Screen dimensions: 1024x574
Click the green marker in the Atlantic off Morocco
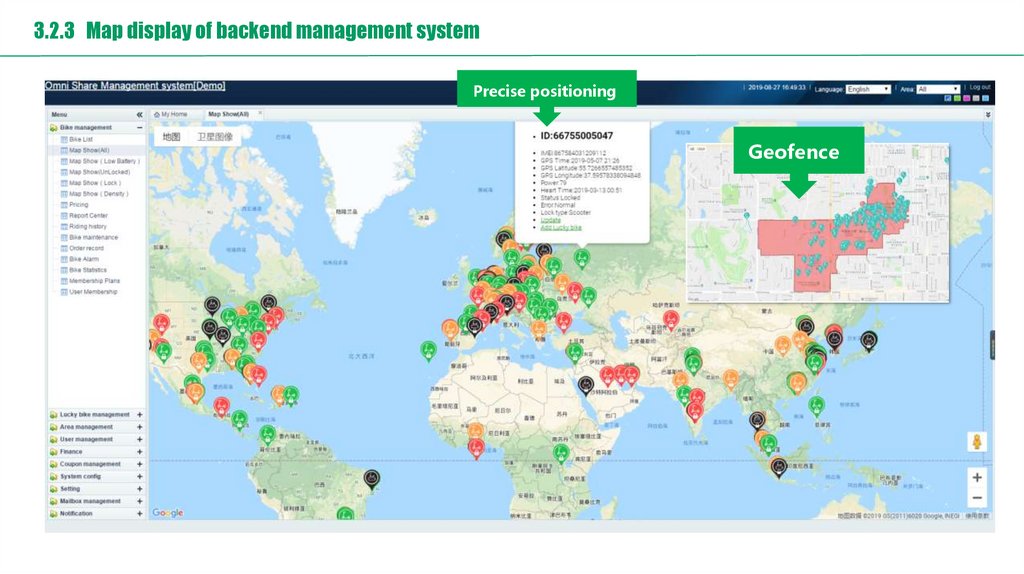point(428,351)
